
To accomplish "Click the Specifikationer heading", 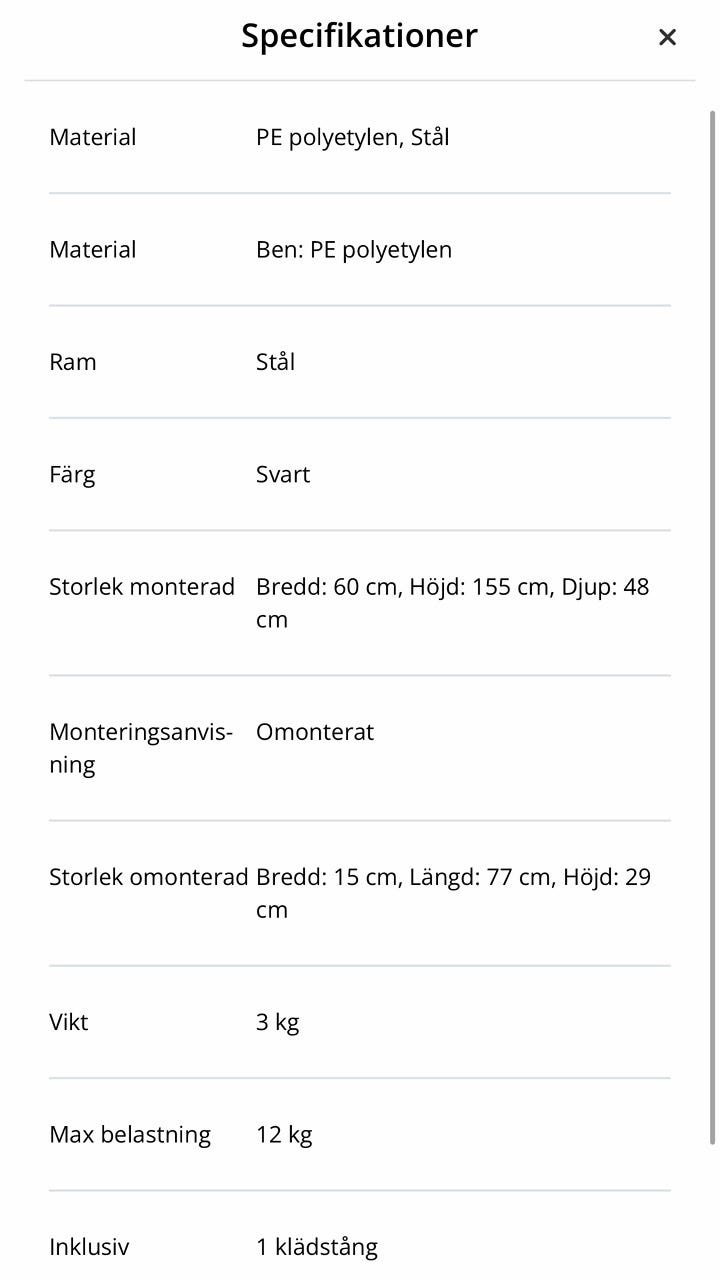I will coord(359,36).
